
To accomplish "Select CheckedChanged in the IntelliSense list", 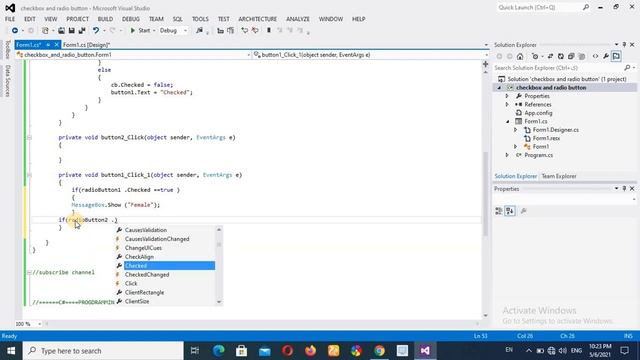I will click(x=147, y=275).
